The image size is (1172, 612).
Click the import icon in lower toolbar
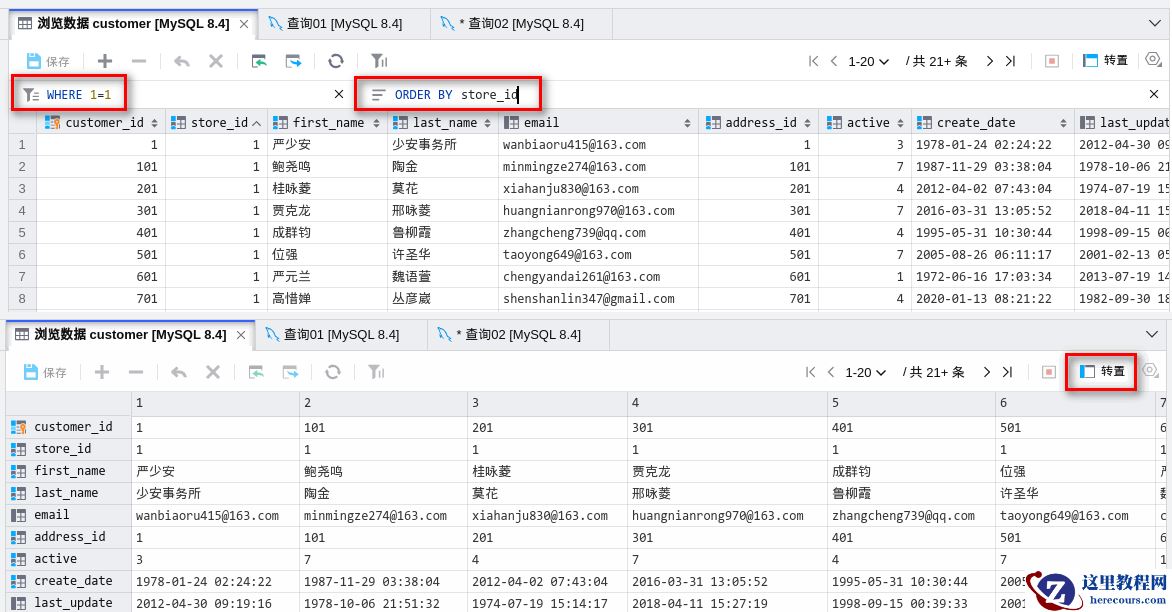(256, 372)
